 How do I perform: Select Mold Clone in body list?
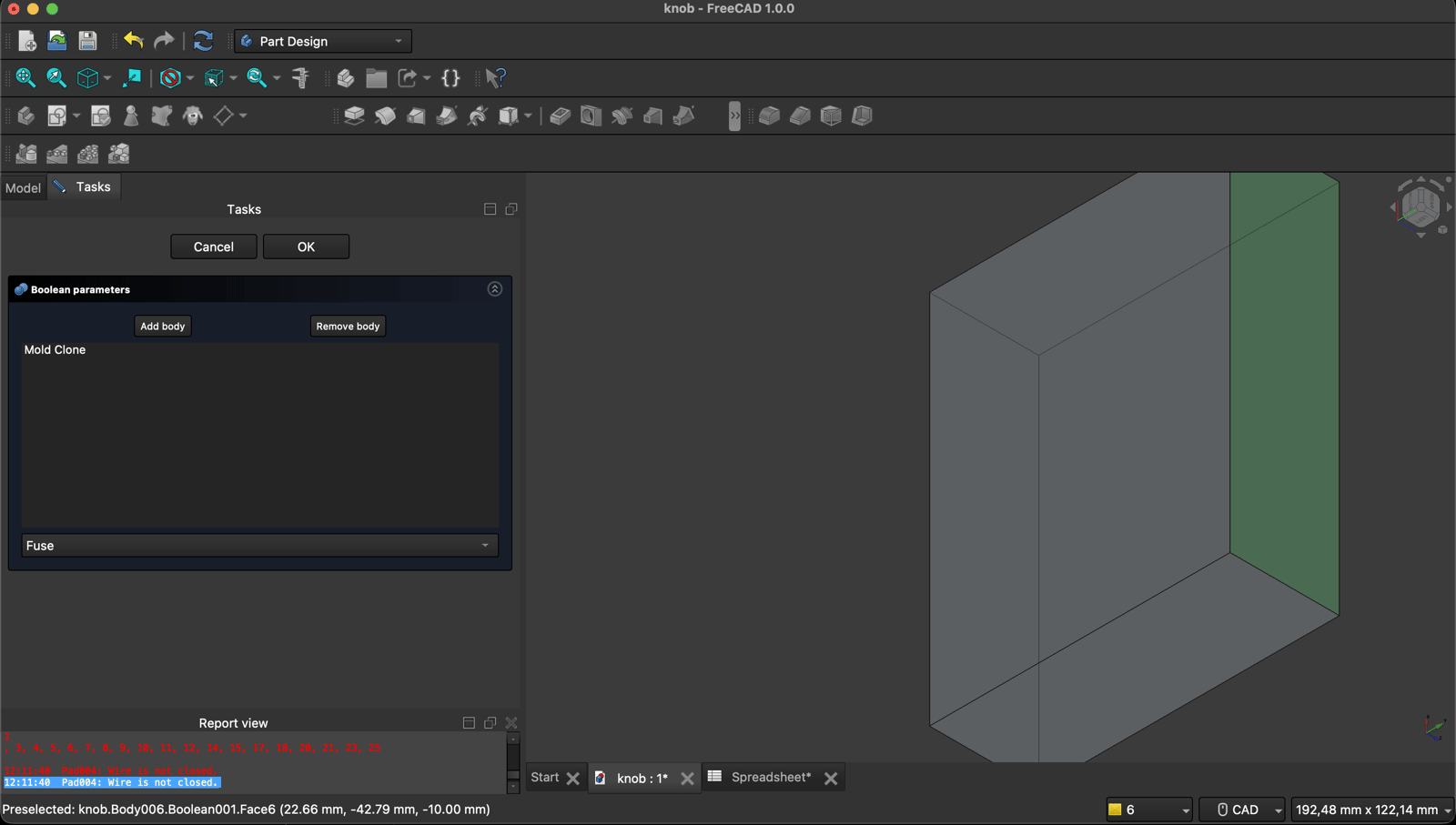55,349
